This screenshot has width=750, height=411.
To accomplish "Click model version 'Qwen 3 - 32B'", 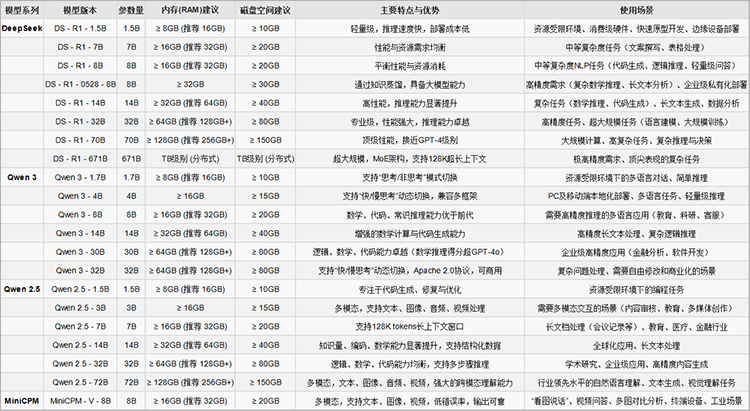I will click(x=80, y=271).
